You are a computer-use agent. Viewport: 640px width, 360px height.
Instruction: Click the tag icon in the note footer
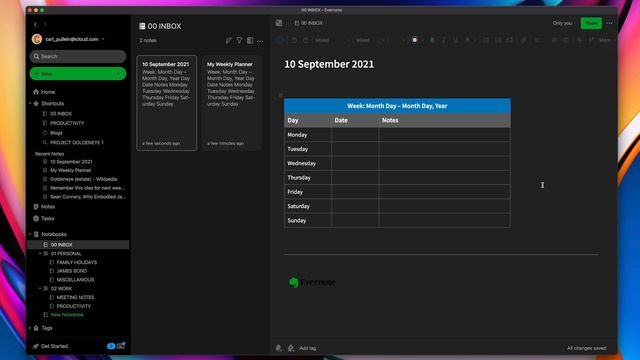pos(291,348)
